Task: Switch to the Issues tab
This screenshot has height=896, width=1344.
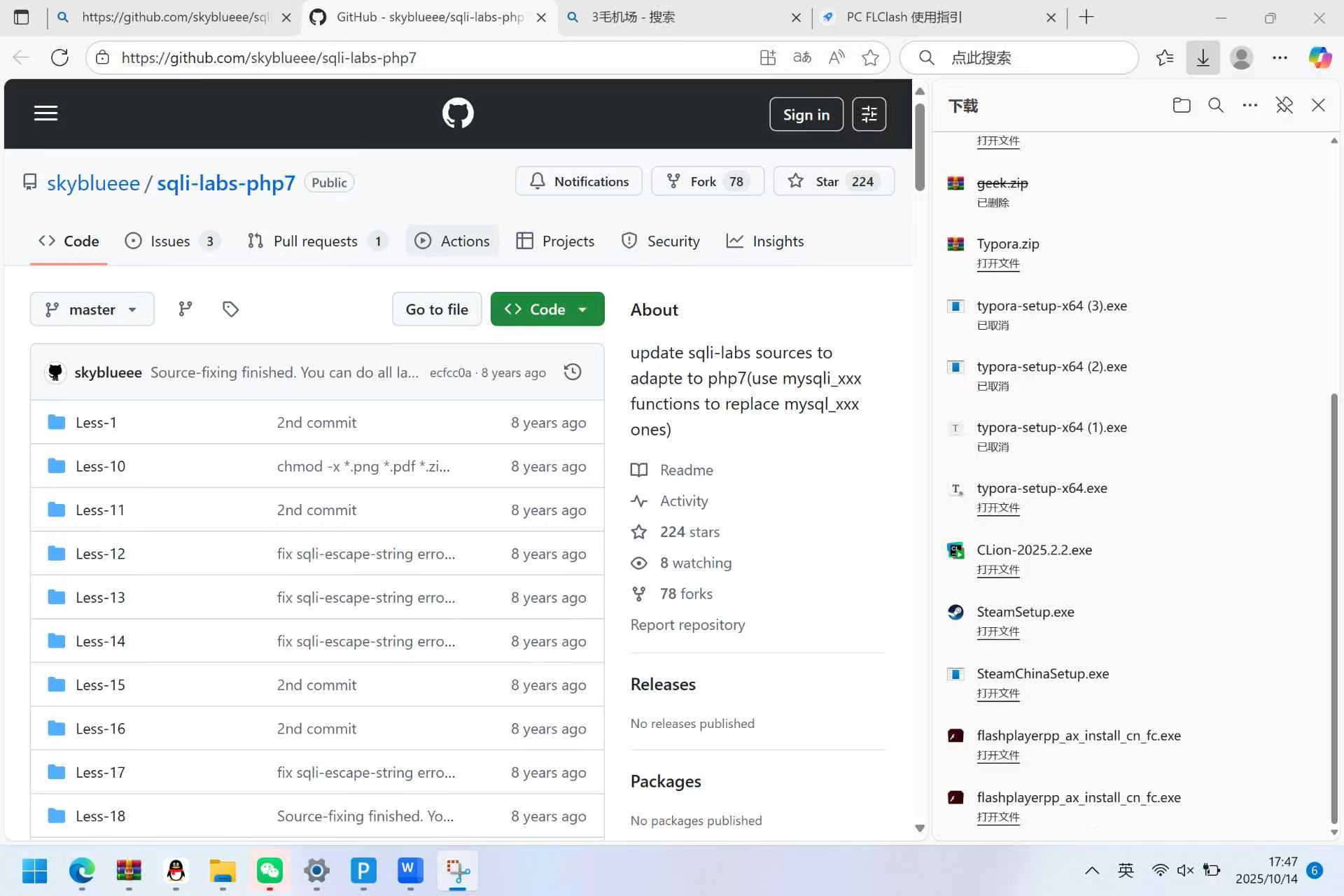Action: (x=171, y=241)
